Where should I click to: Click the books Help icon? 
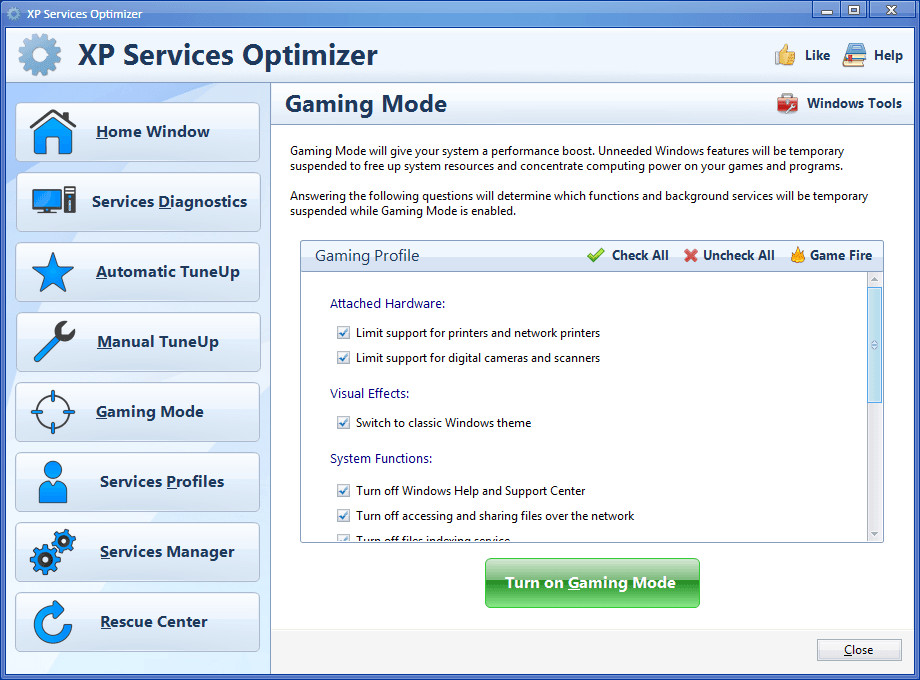(854, 55)
